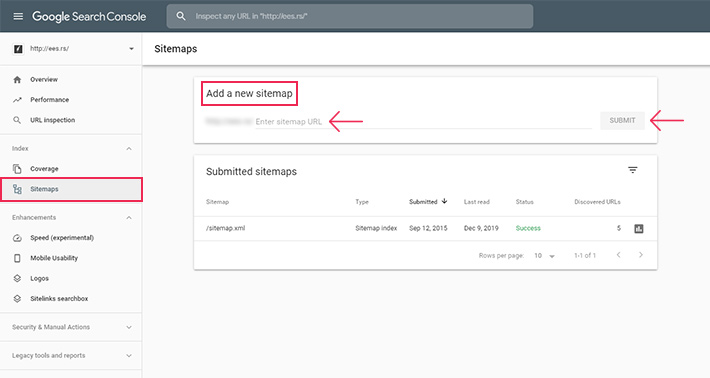Click the ees.rs property favicon
The width and height of the screenshot is (710, 378).
(x=18, y=49)
